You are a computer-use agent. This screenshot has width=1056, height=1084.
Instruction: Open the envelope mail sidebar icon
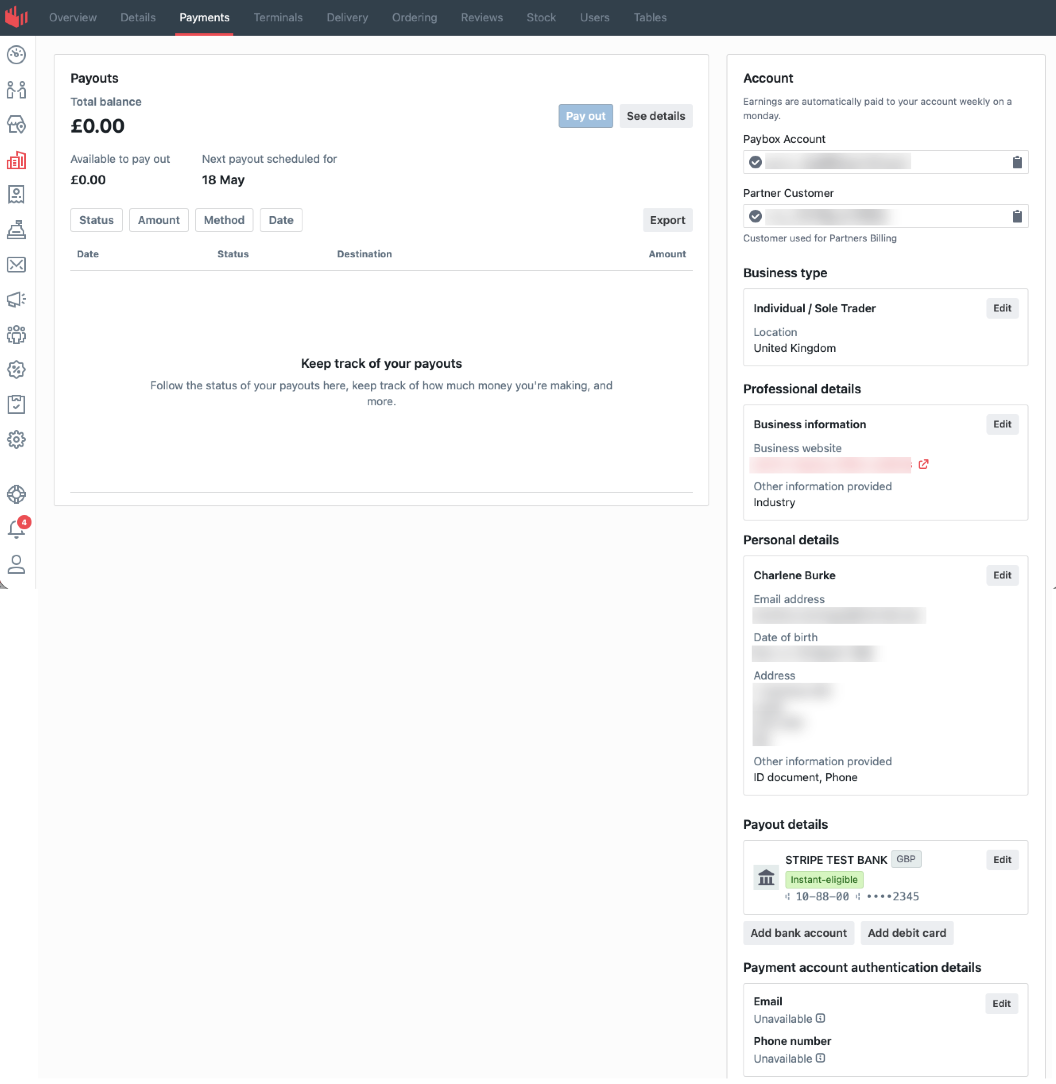tap(17, 265)
